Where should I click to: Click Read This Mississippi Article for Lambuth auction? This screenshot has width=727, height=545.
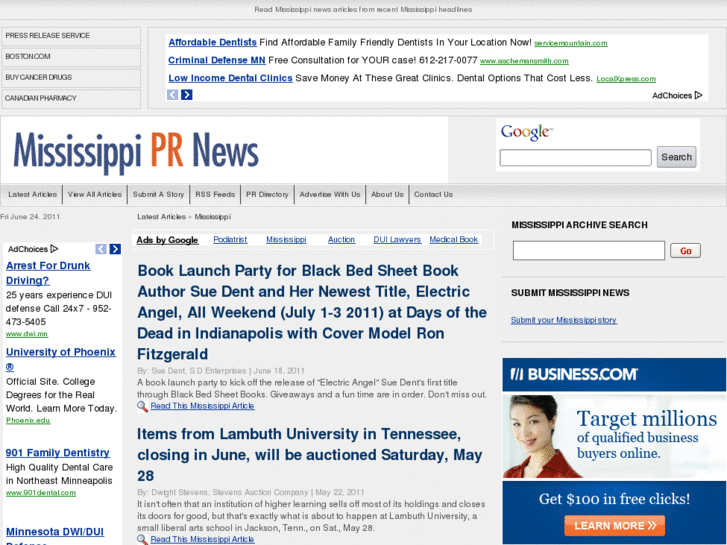203,539
